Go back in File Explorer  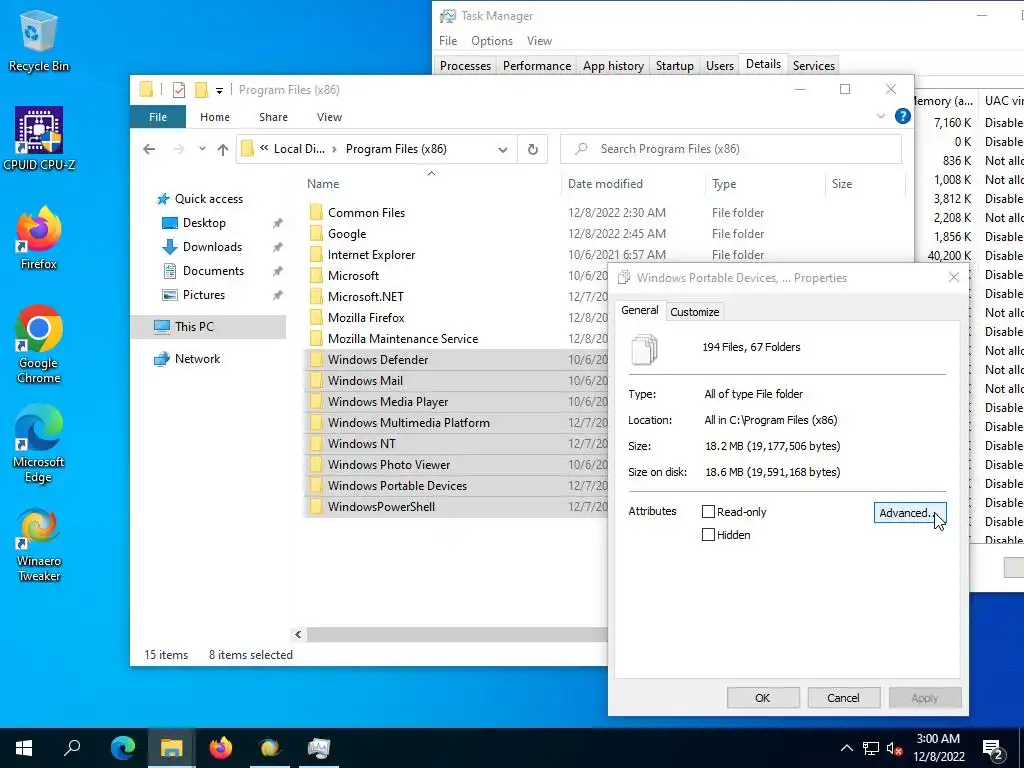149,149
